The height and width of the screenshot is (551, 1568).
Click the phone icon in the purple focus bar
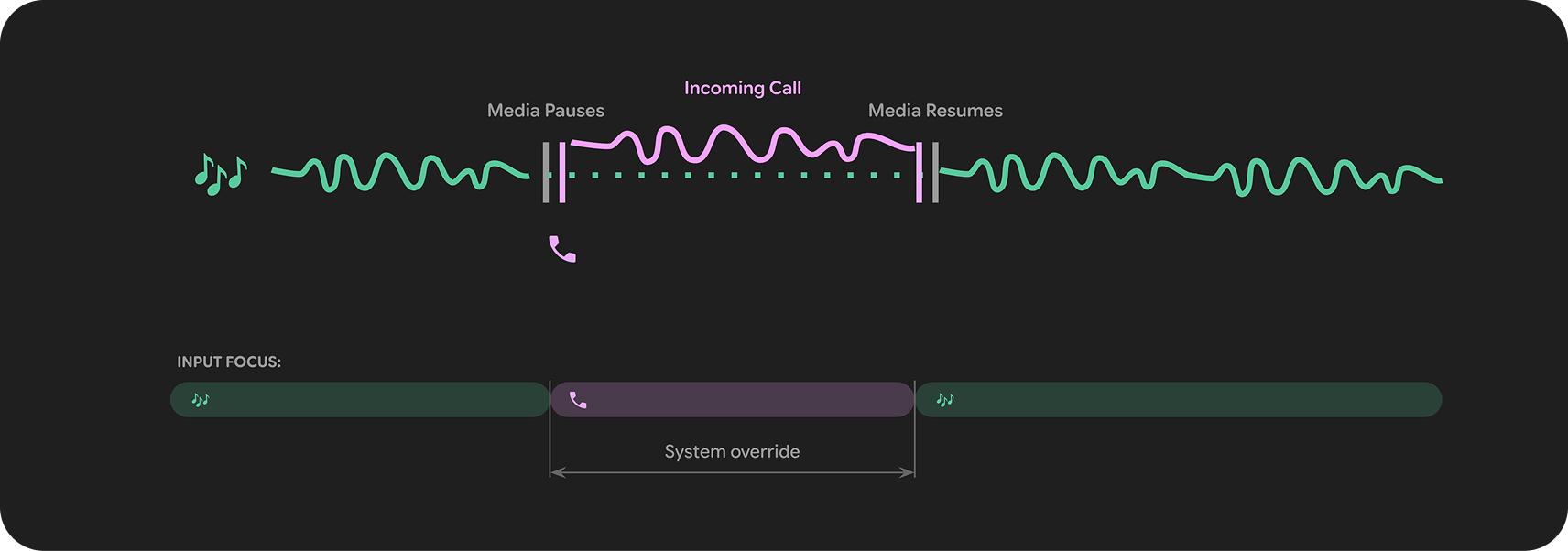click(x=578, y=400)
